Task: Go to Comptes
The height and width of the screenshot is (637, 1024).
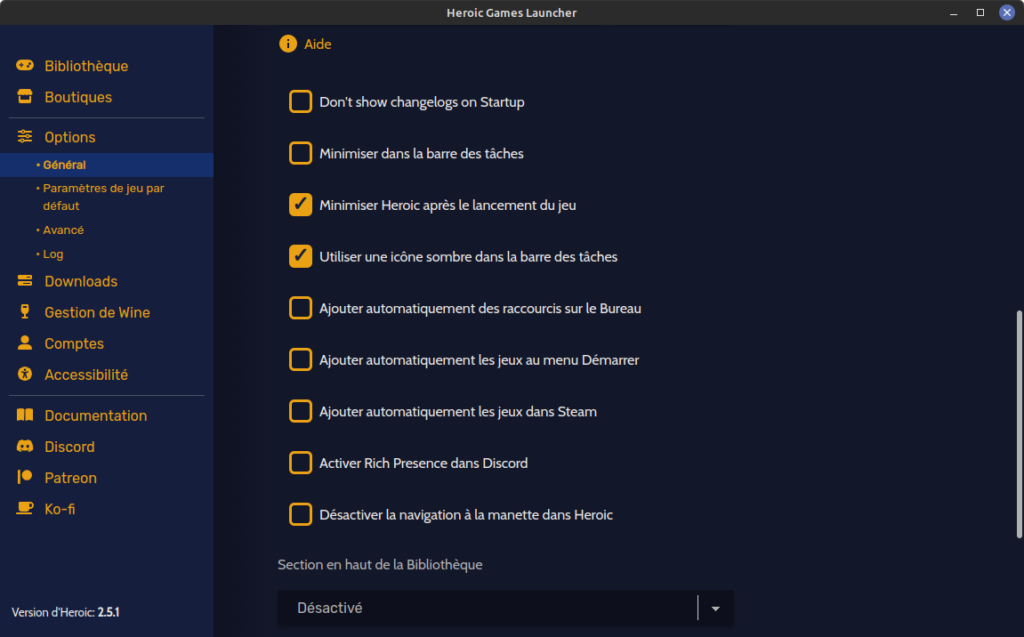Action: [74, 344]
